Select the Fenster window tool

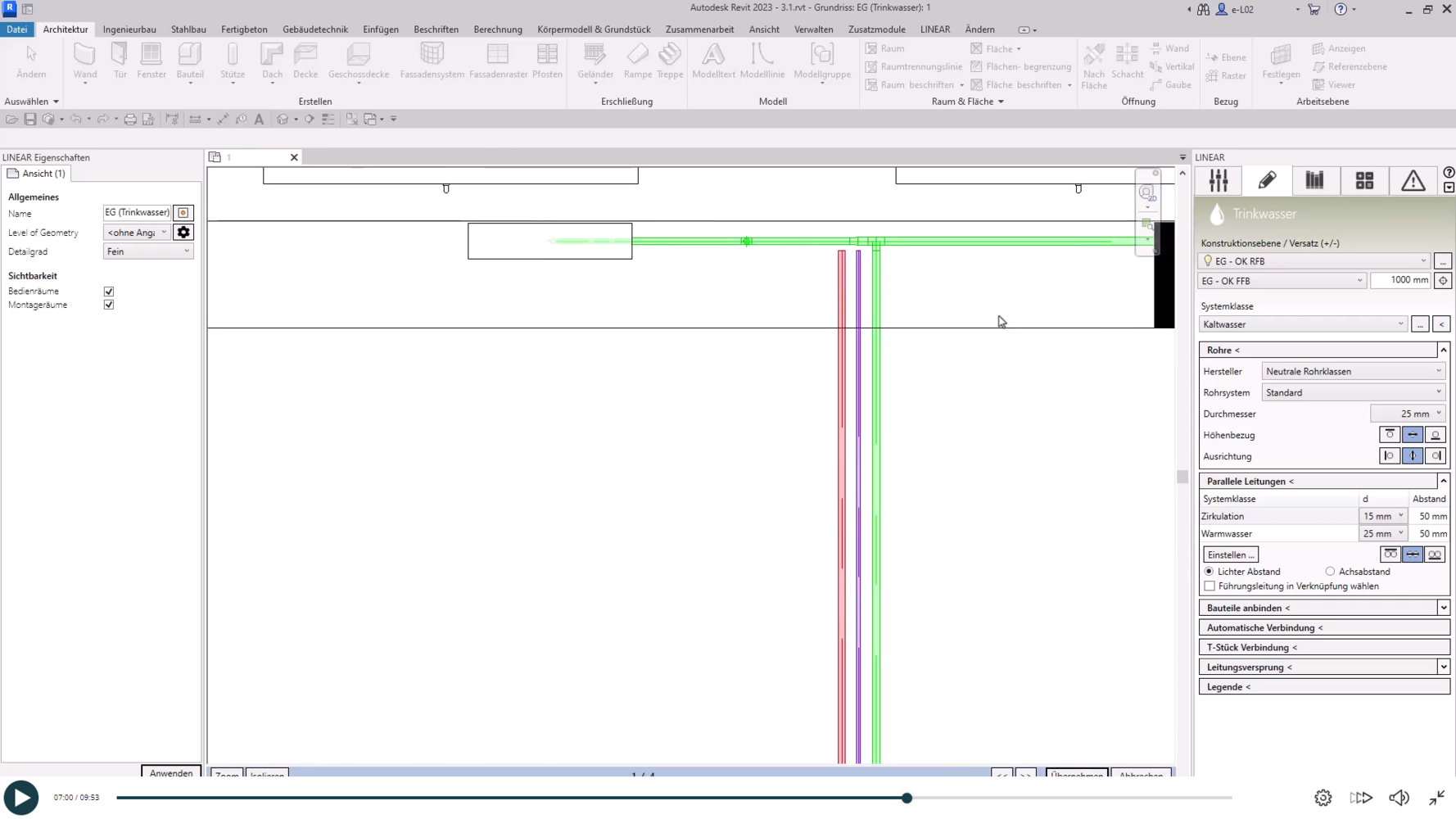(151, 61)
